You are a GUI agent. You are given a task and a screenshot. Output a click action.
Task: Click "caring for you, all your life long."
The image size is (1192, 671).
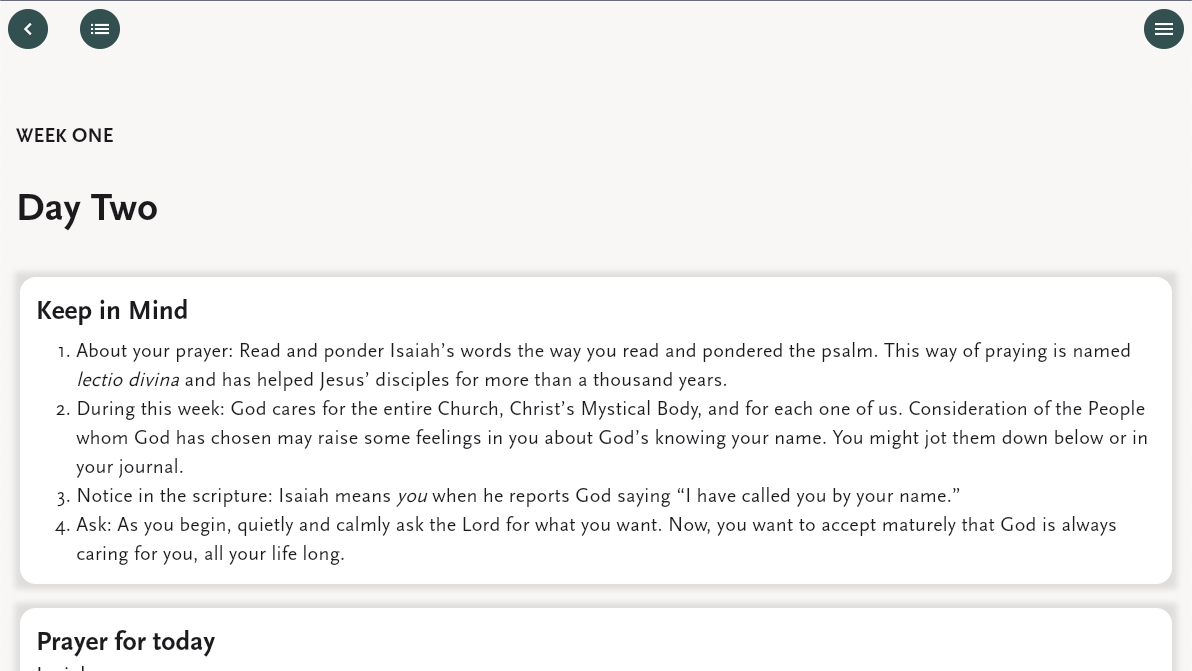210,554
